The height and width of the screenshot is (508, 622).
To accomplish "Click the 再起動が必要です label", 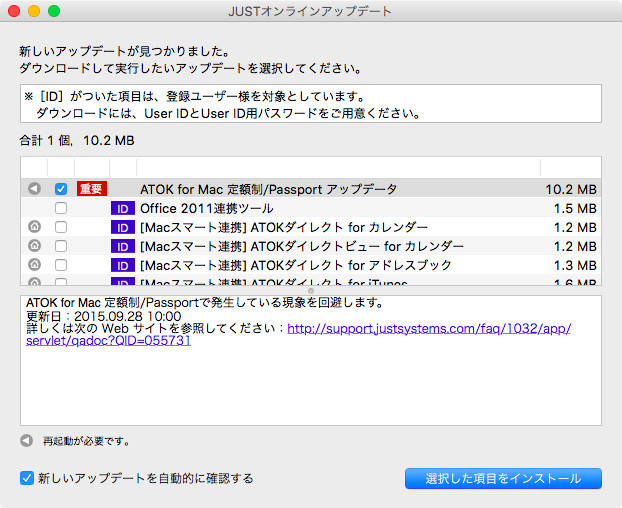I will coord(86,441).
